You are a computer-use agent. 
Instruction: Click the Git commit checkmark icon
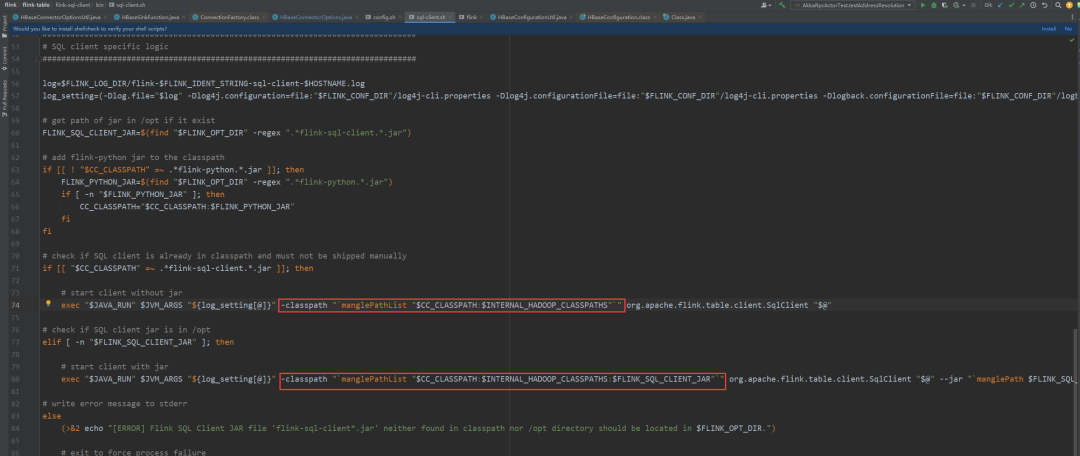point(1010,5)
